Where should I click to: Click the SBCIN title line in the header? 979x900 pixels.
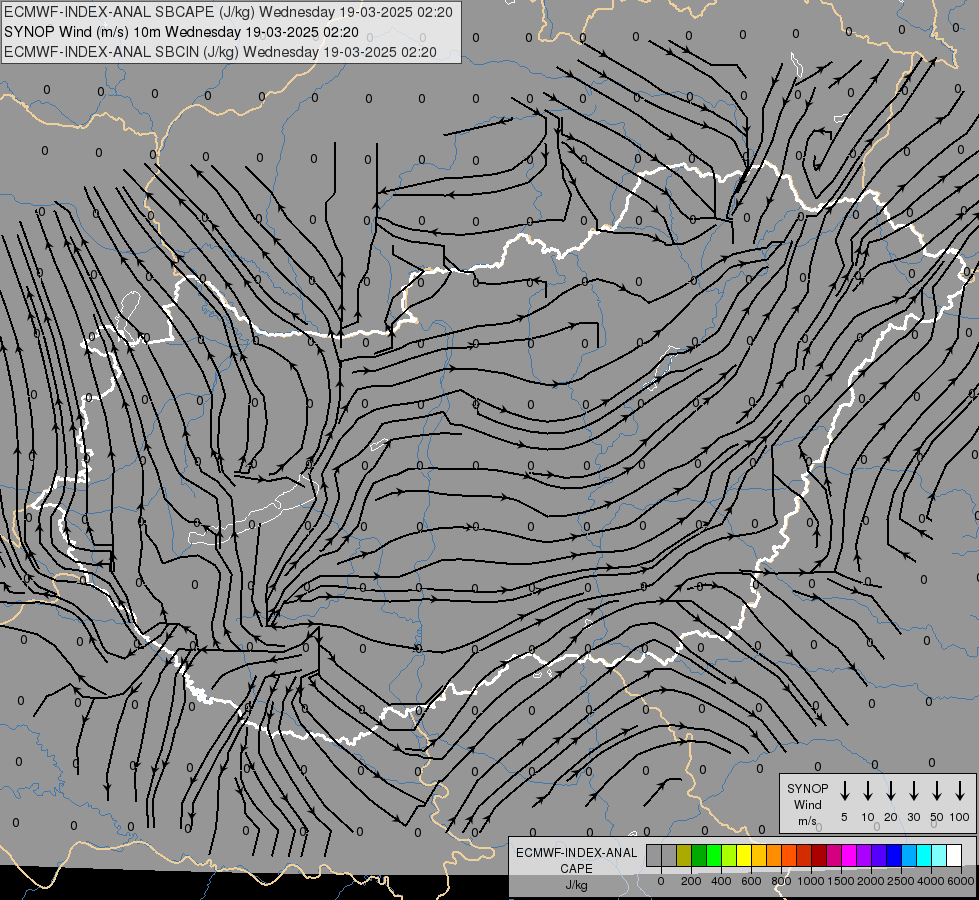click(220, 52)
